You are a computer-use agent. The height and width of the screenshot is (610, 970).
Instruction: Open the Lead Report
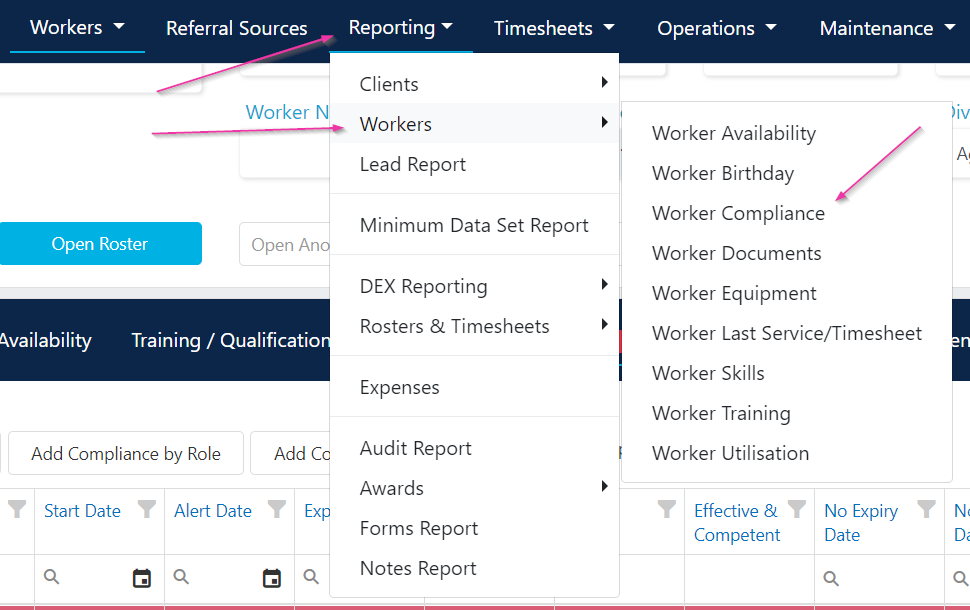tap(474, 164)
